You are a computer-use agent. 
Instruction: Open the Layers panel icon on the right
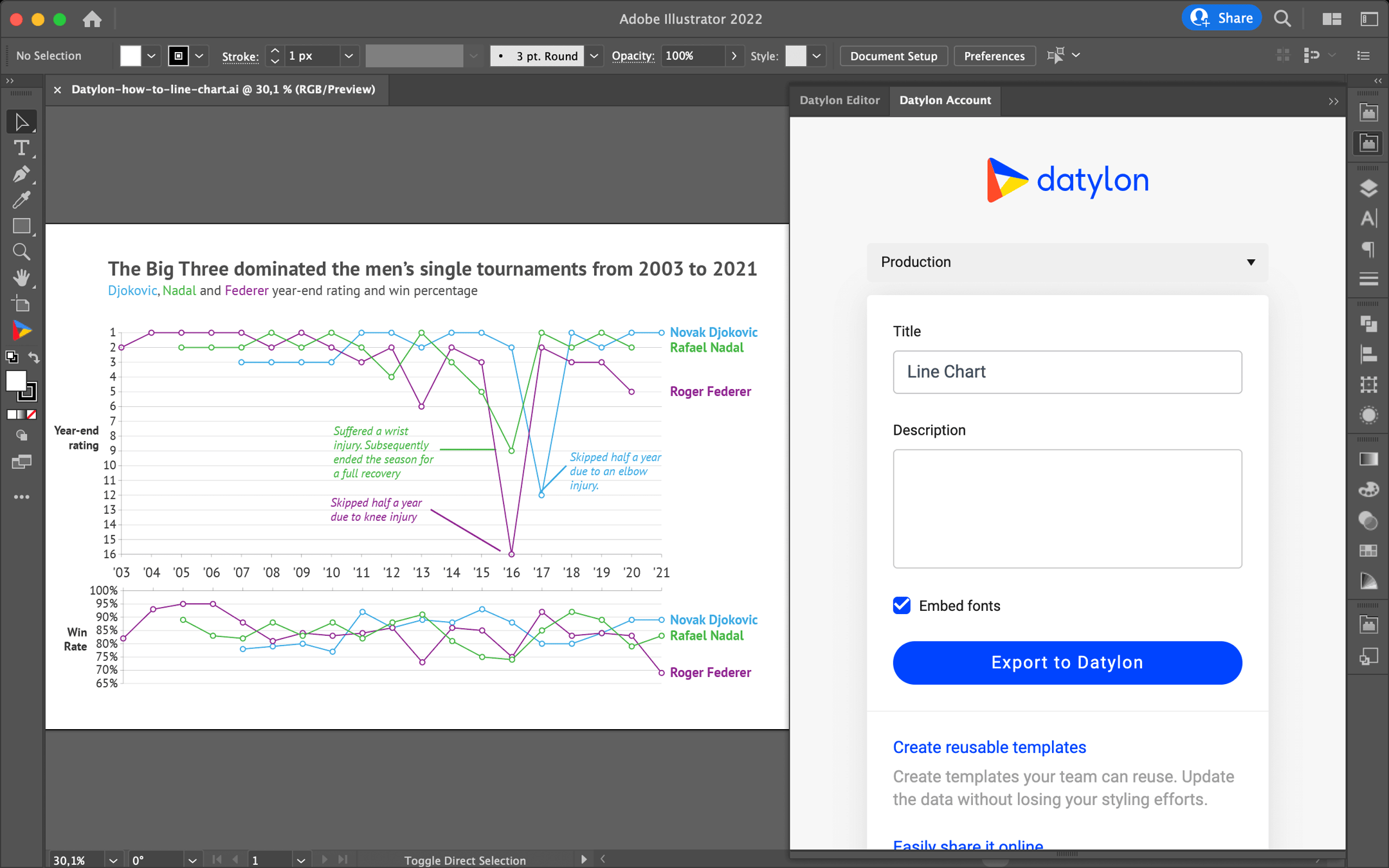point(1368,188)
